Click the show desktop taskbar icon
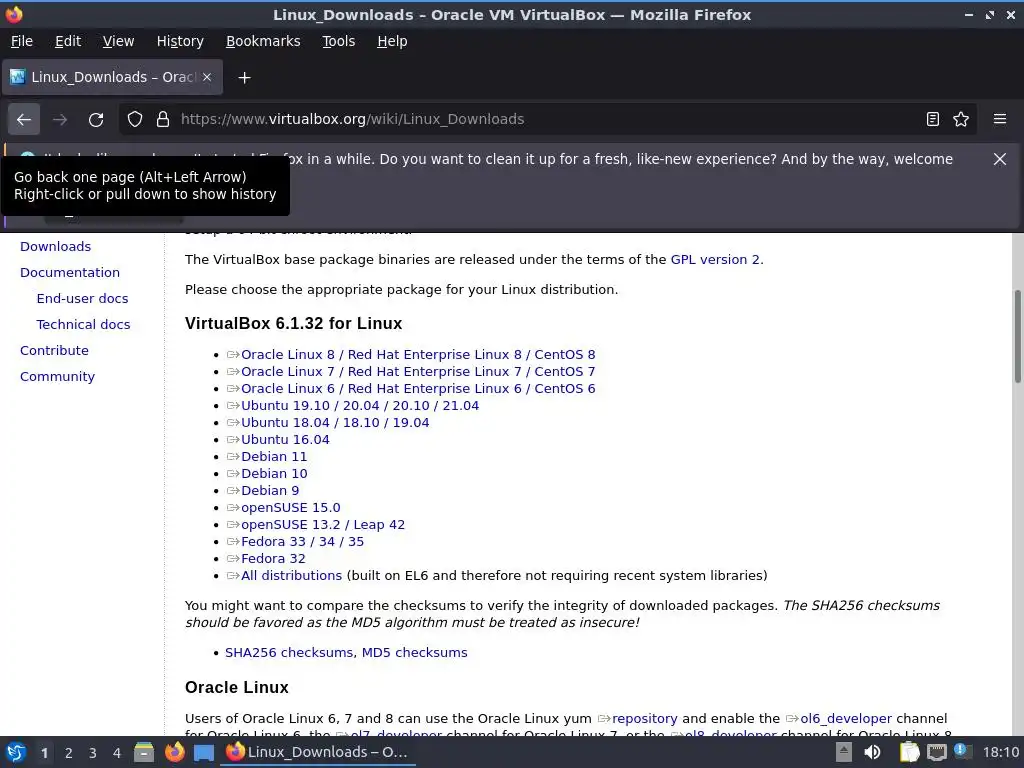The width and height of the screenshot is (1024, 768). click(204, 752)
